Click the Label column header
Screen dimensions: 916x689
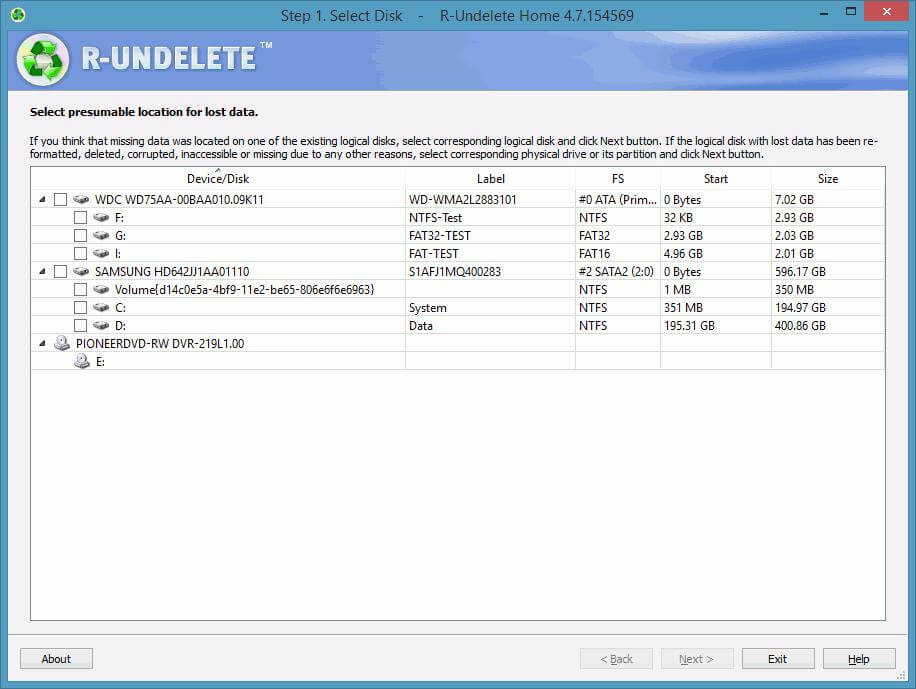coord(490,179)
